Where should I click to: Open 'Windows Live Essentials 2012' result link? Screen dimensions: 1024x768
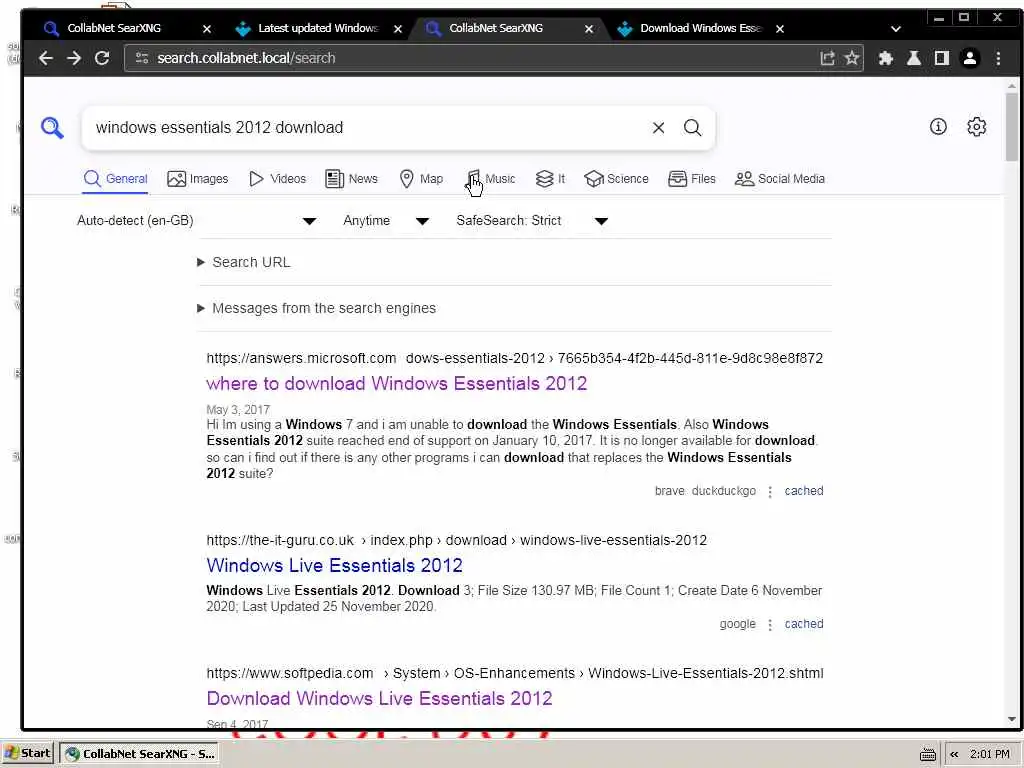(334, 566)
